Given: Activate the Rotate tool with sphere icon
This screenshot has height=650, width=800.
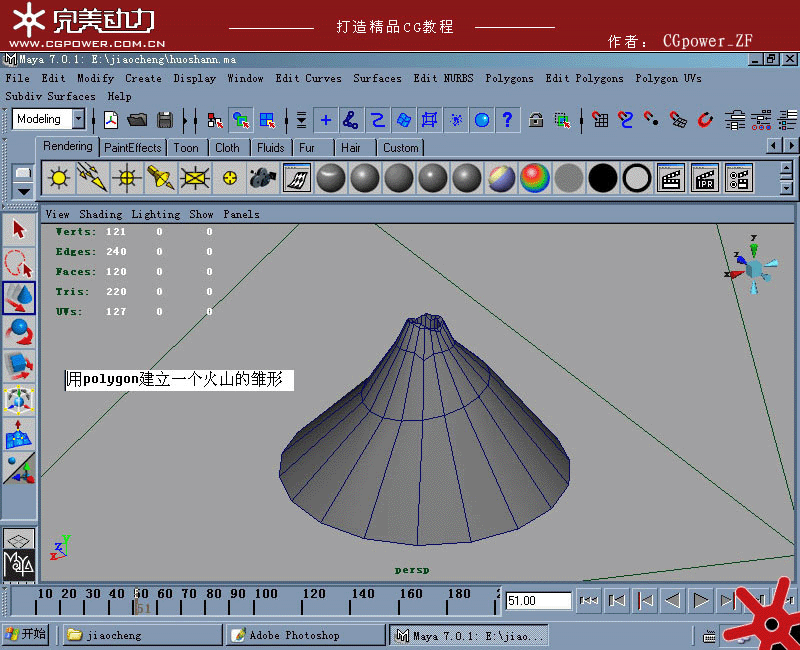Looking at the screenshot, I should pyautogui.click(x=19, y=332).
